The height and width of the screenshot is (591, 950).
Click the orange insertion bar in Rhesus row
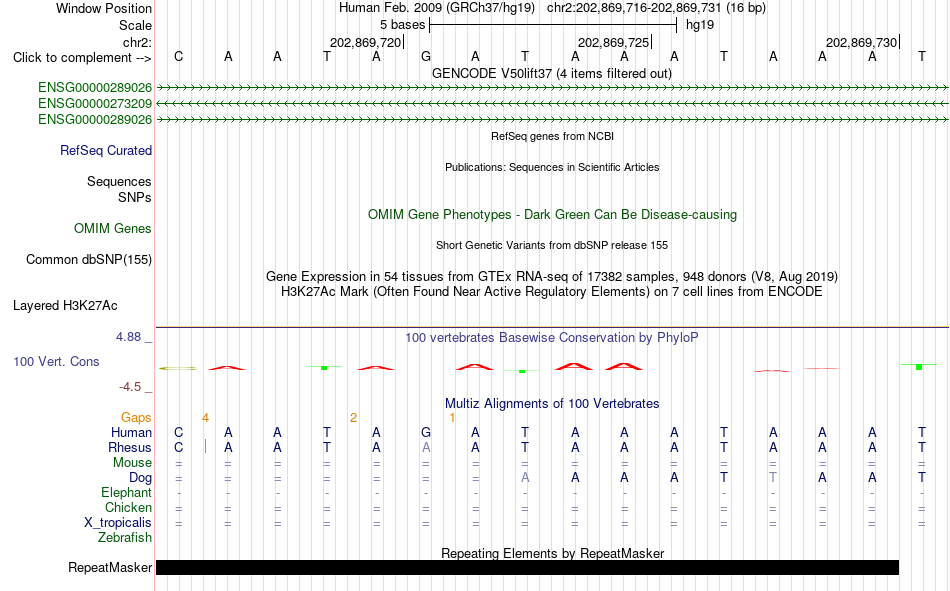[x=205, y=447]
